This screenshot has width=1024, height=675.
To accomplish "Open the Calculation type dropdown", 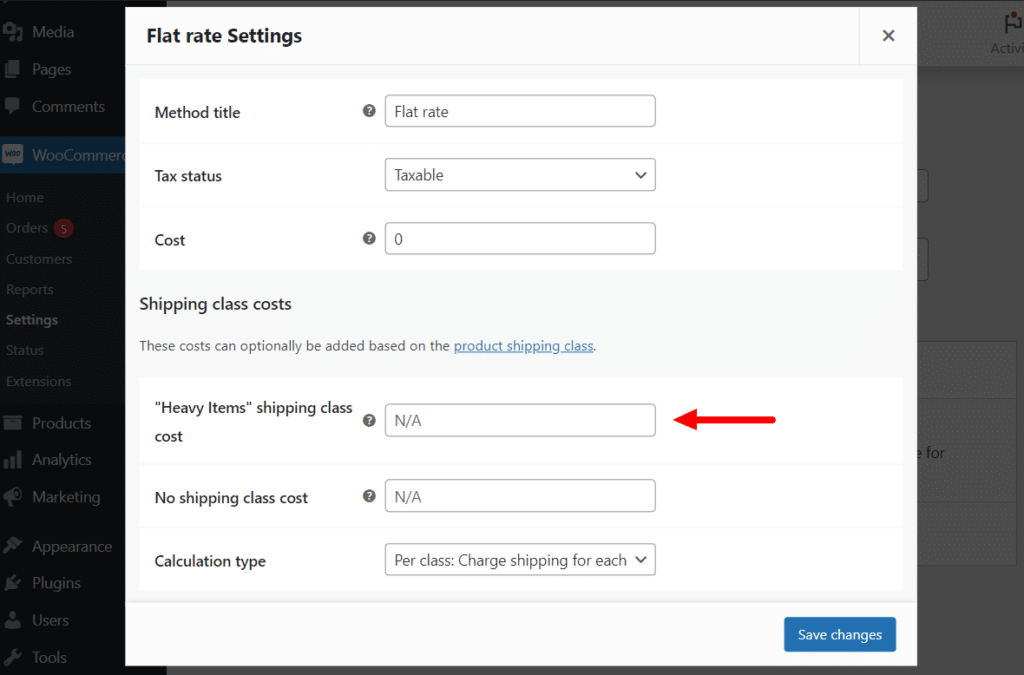I will 519,559.
